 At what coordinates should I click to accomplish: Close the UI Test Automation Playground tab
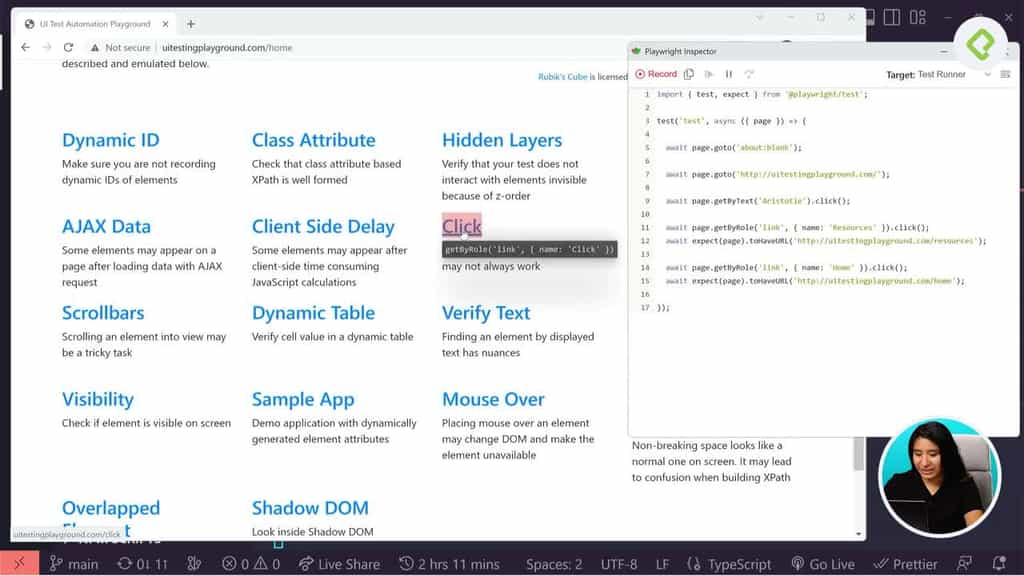pos(165,24)
